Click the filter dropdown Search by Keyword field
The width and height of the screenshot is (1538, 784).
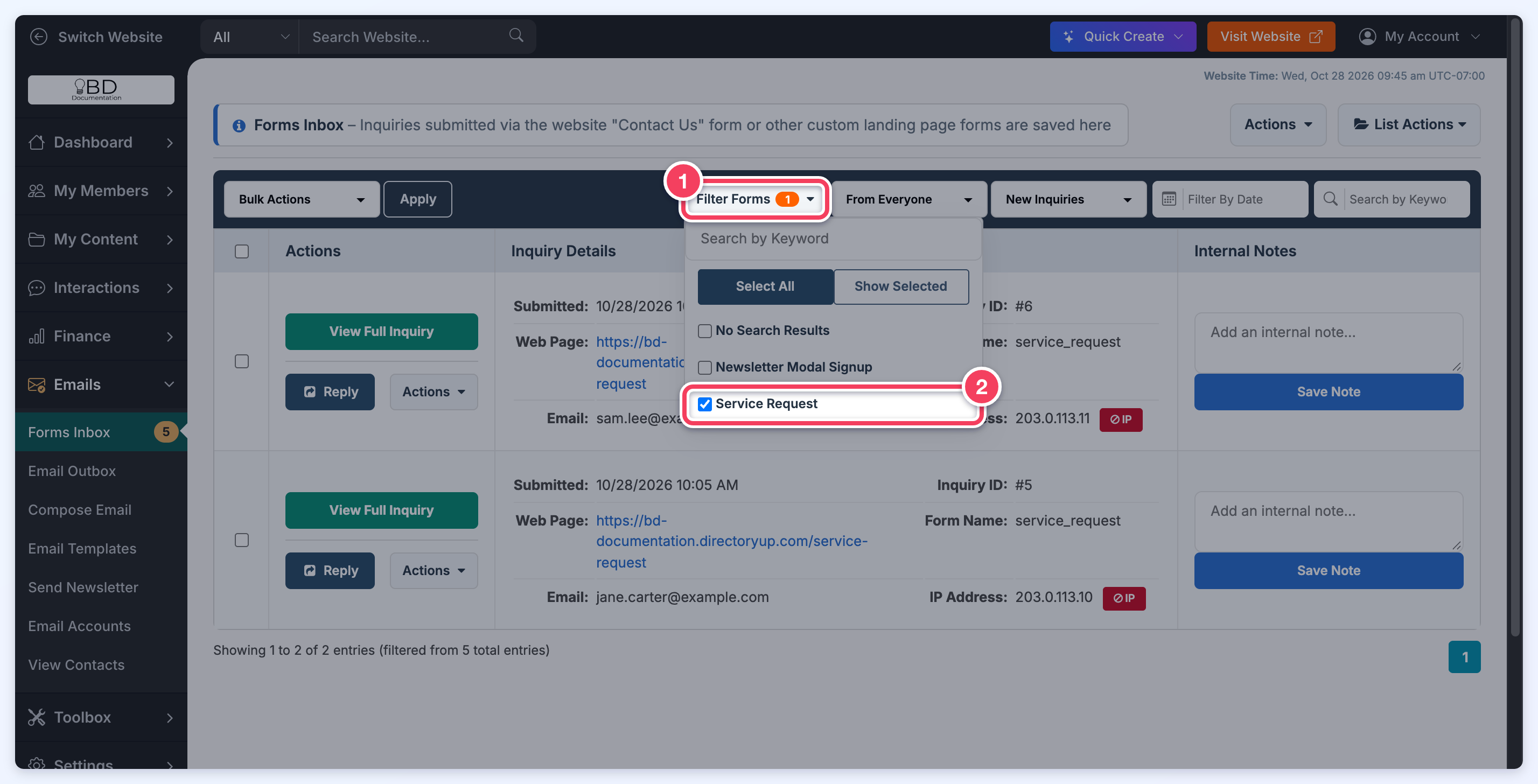tap(834, 239)
